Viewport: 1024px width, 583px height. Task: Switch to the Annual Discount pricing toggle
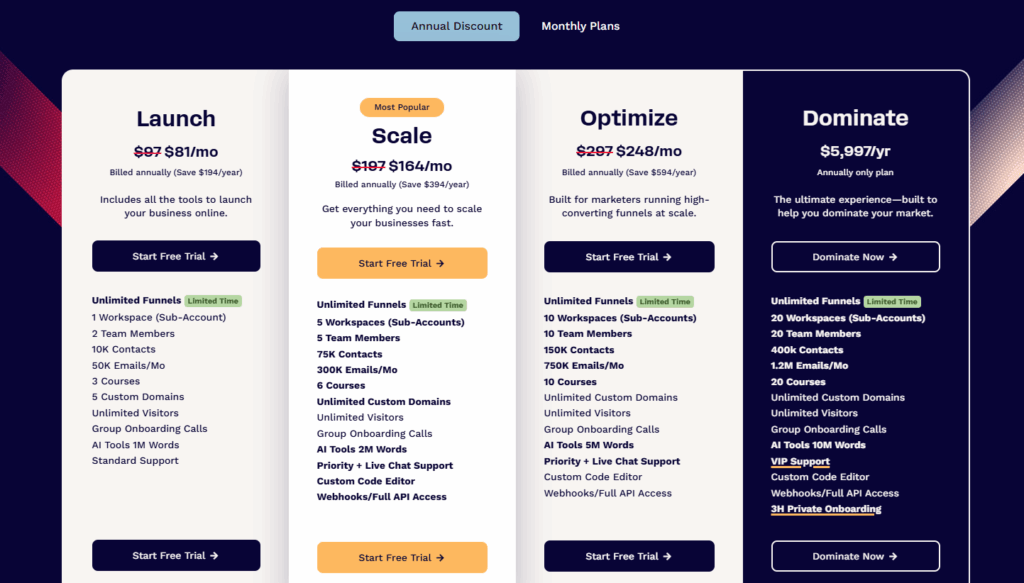click(456, 26)
